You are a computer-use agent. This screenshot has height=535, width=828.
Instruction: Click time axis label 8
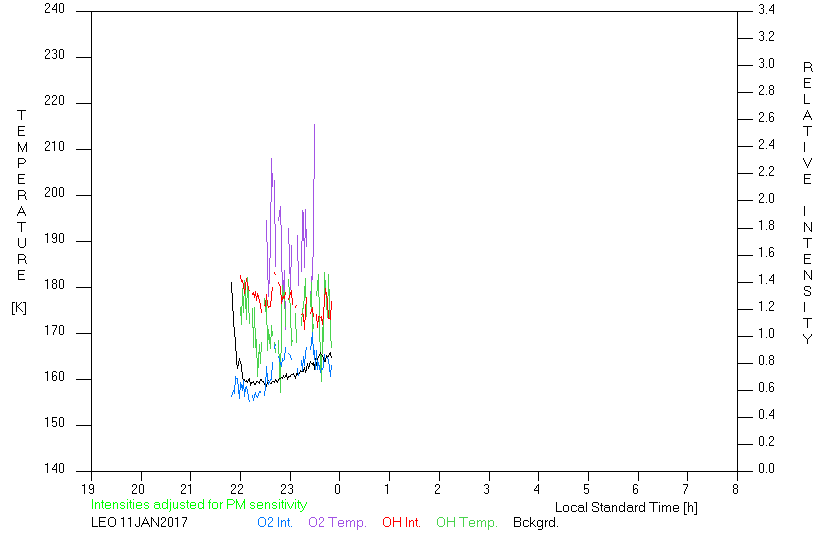click(x=736, y=489)
